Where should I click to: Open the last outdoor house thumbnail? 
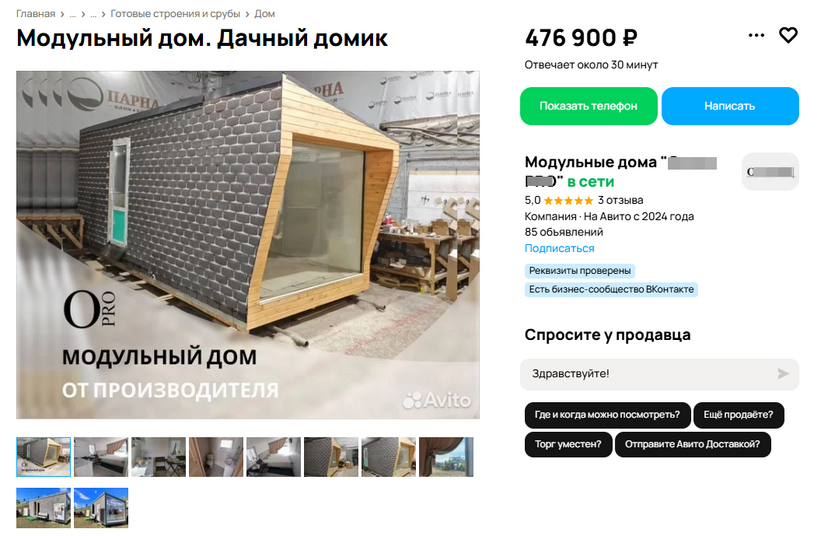tap(101, 508)
